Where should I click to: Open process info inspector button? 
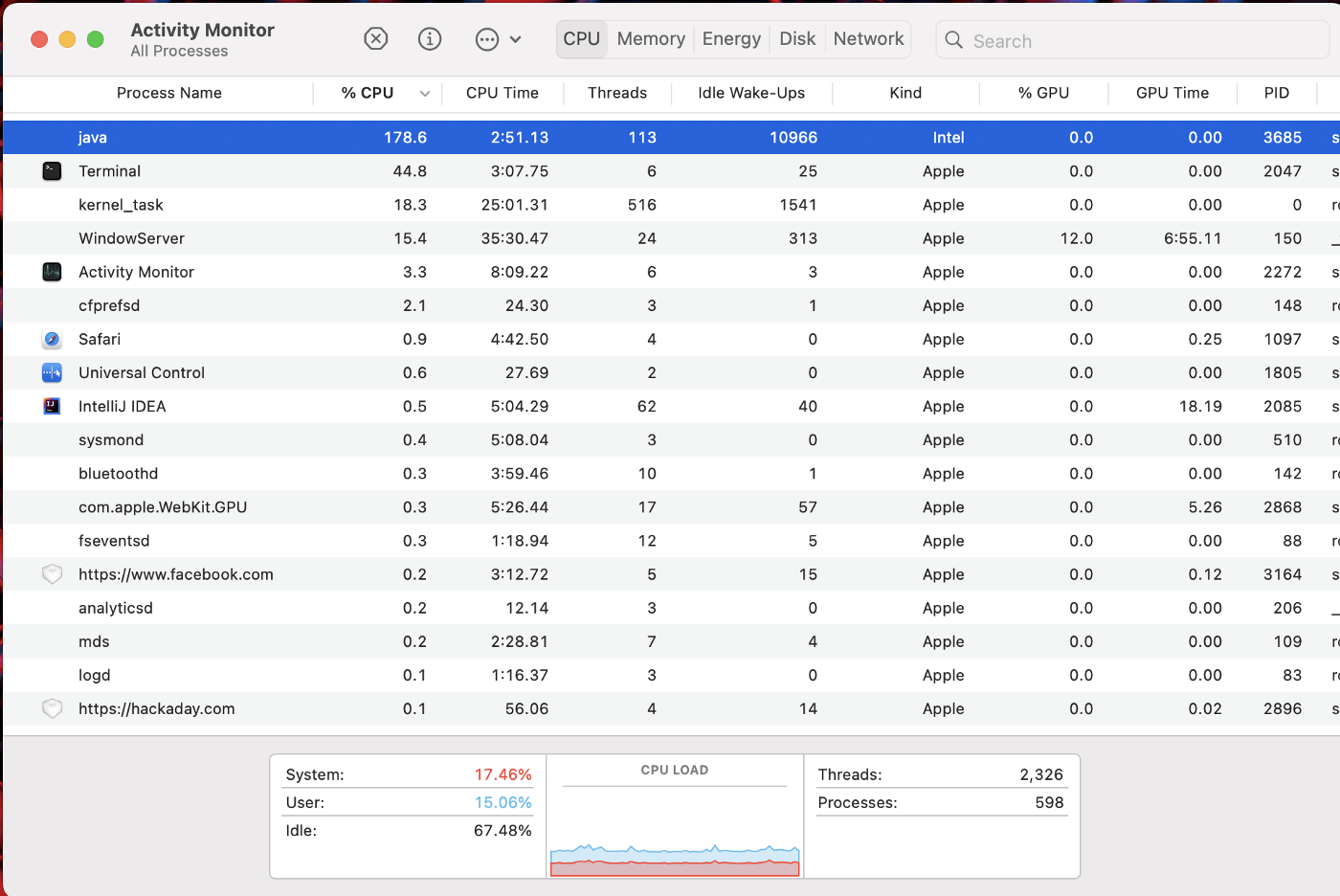click(430, 39)
